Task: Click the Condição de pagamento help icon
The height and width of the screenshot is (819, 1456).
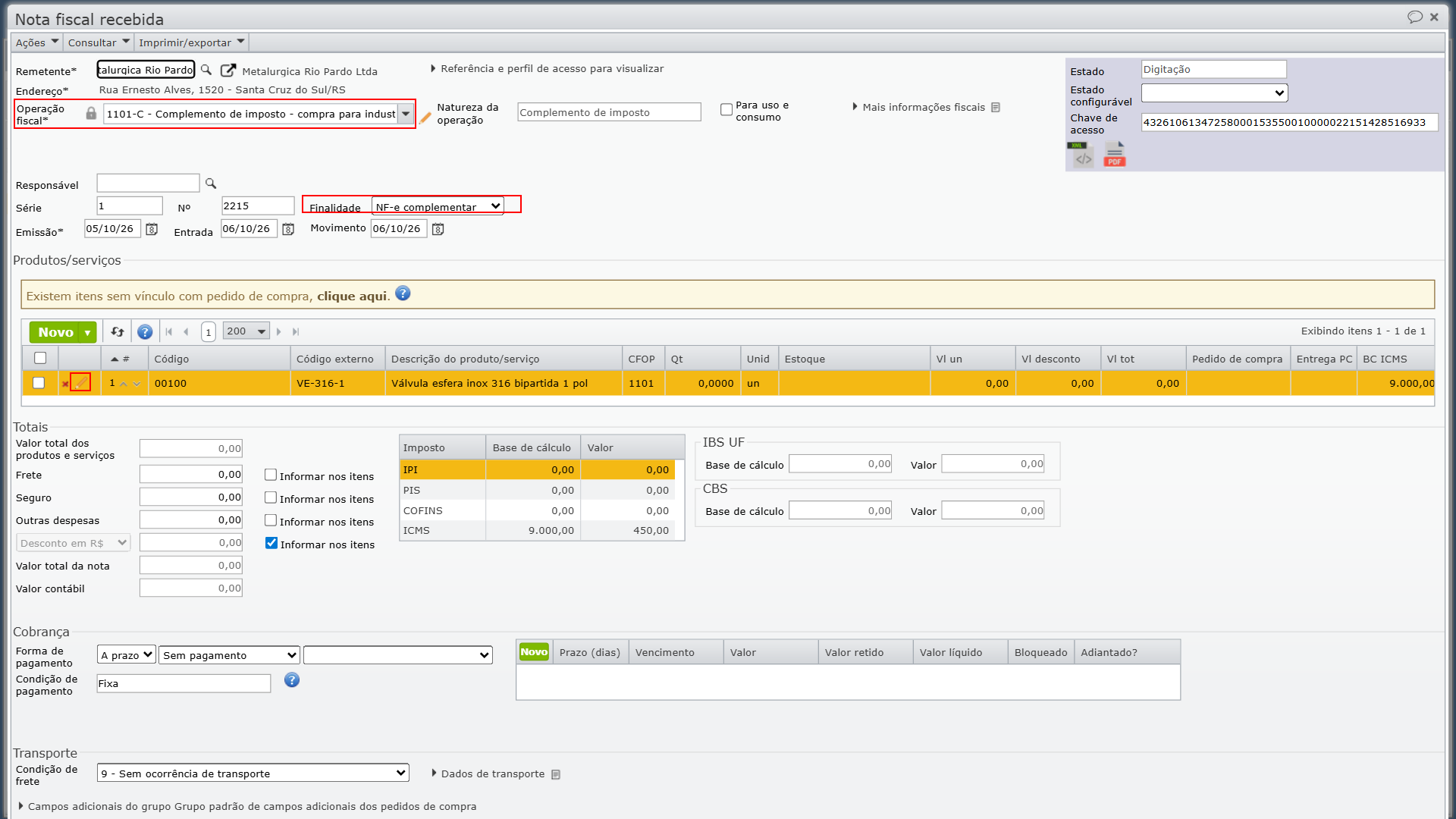Action: [x=292, y=680]
